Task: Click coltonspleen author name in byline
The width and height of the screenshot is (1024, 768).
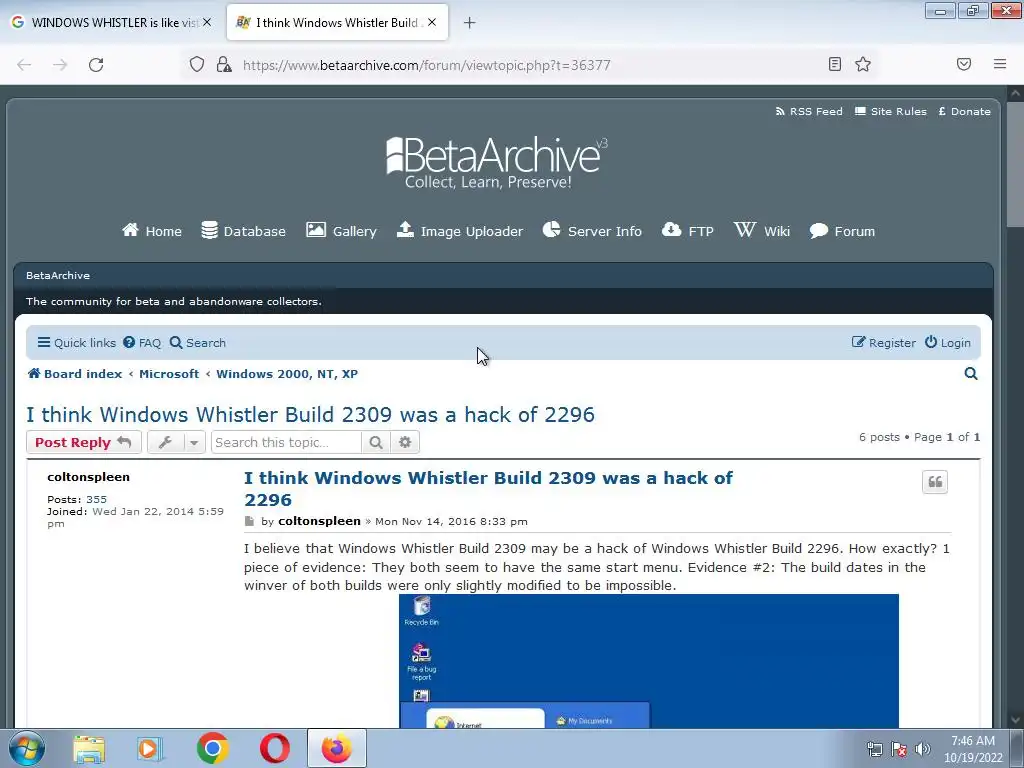Action: (x=319, y=521)
